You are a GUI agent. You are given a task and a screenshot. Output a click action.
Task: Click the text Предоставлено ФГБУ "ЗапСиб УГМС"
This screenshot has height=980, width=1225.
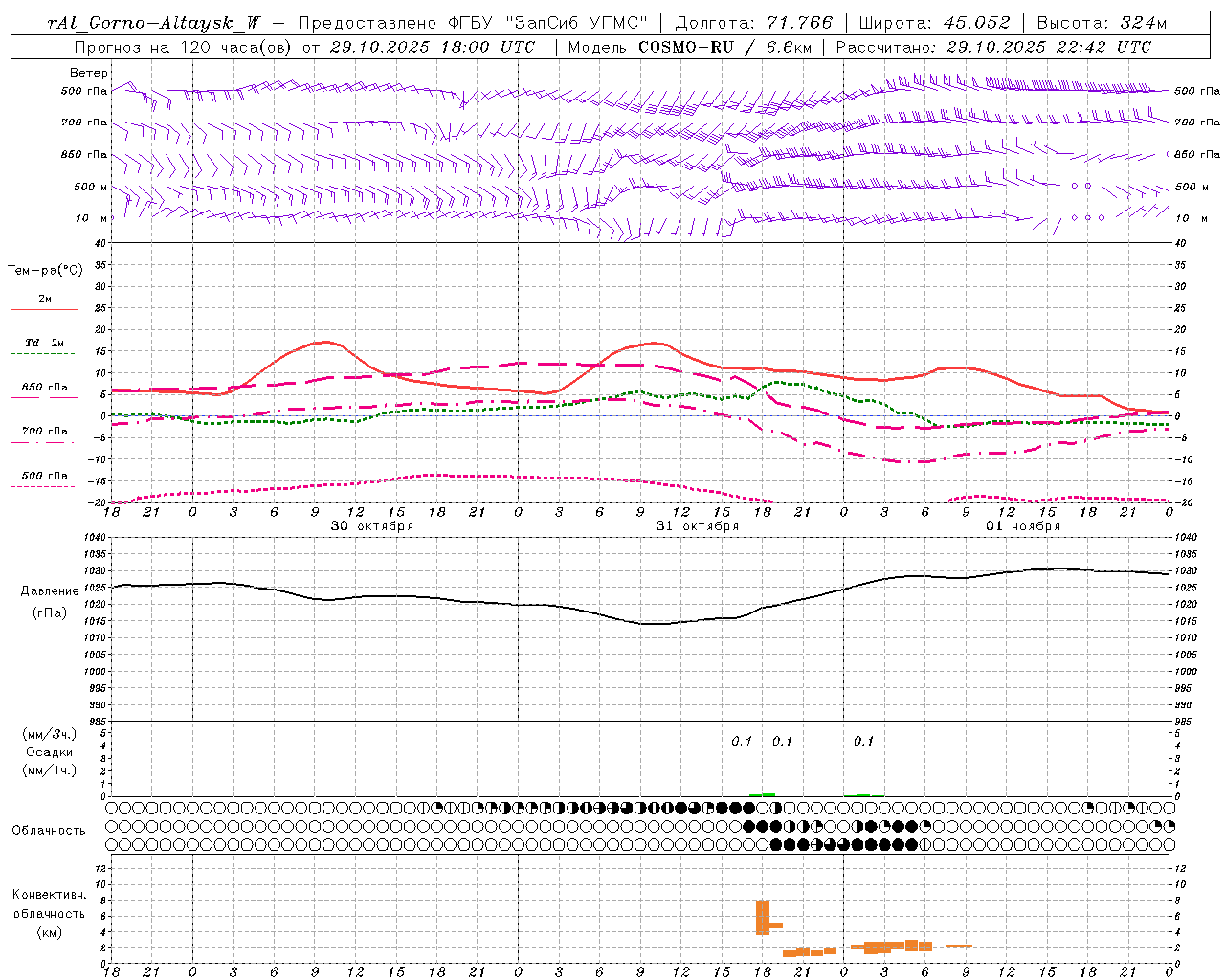[474, 23]
